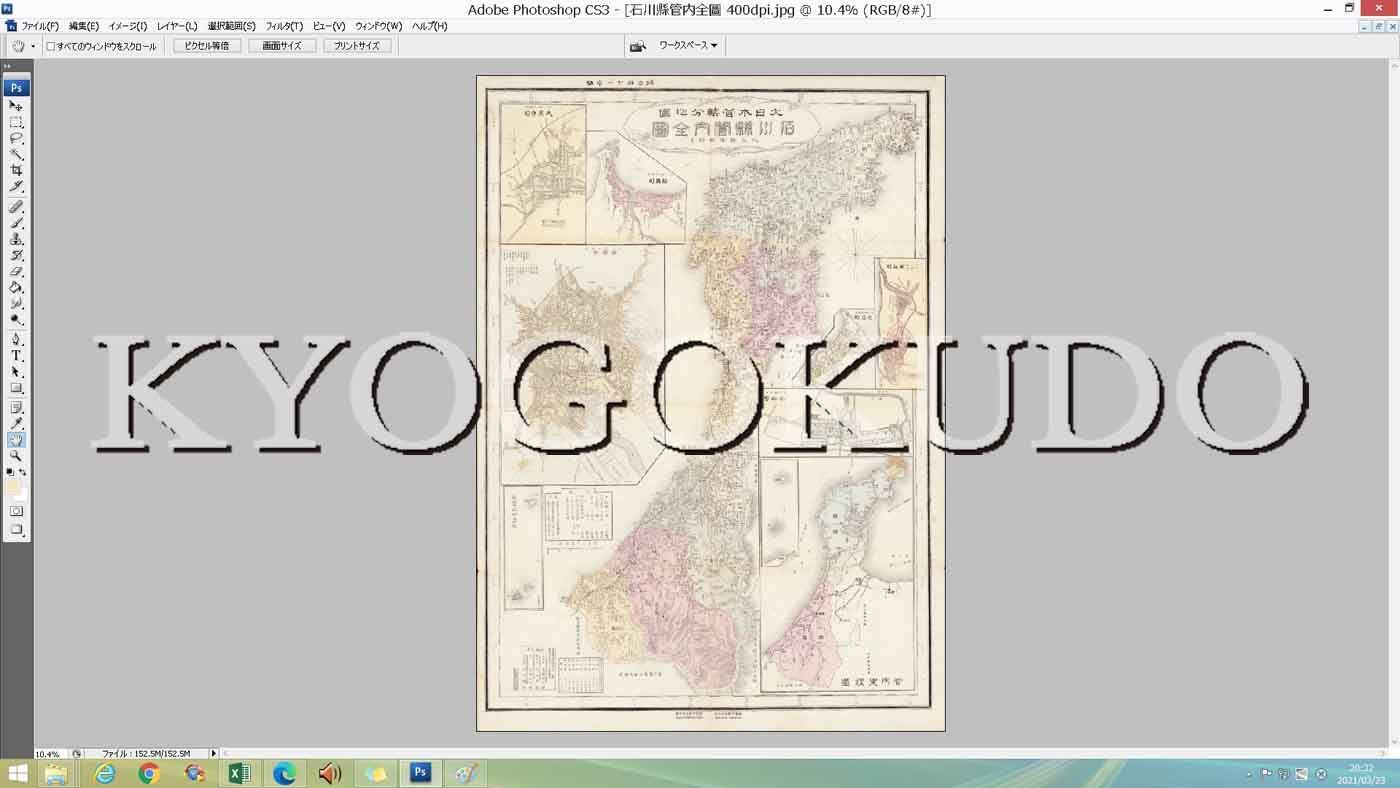Click the status bar preview icon
The width and height of the screenshot is (1400, 788).
click(77, 753)
